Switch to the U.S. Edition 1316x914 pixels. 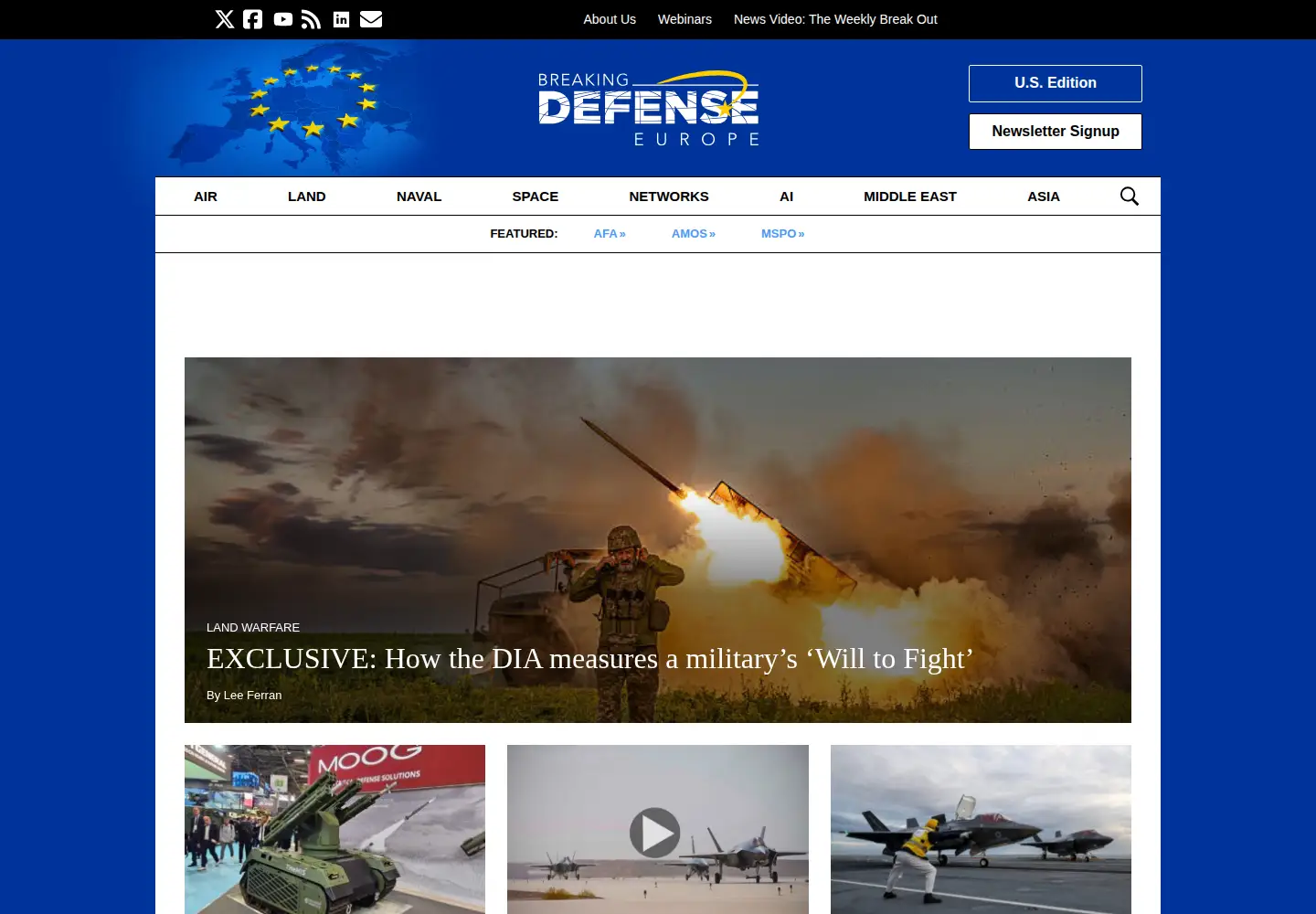[1056, 83]
